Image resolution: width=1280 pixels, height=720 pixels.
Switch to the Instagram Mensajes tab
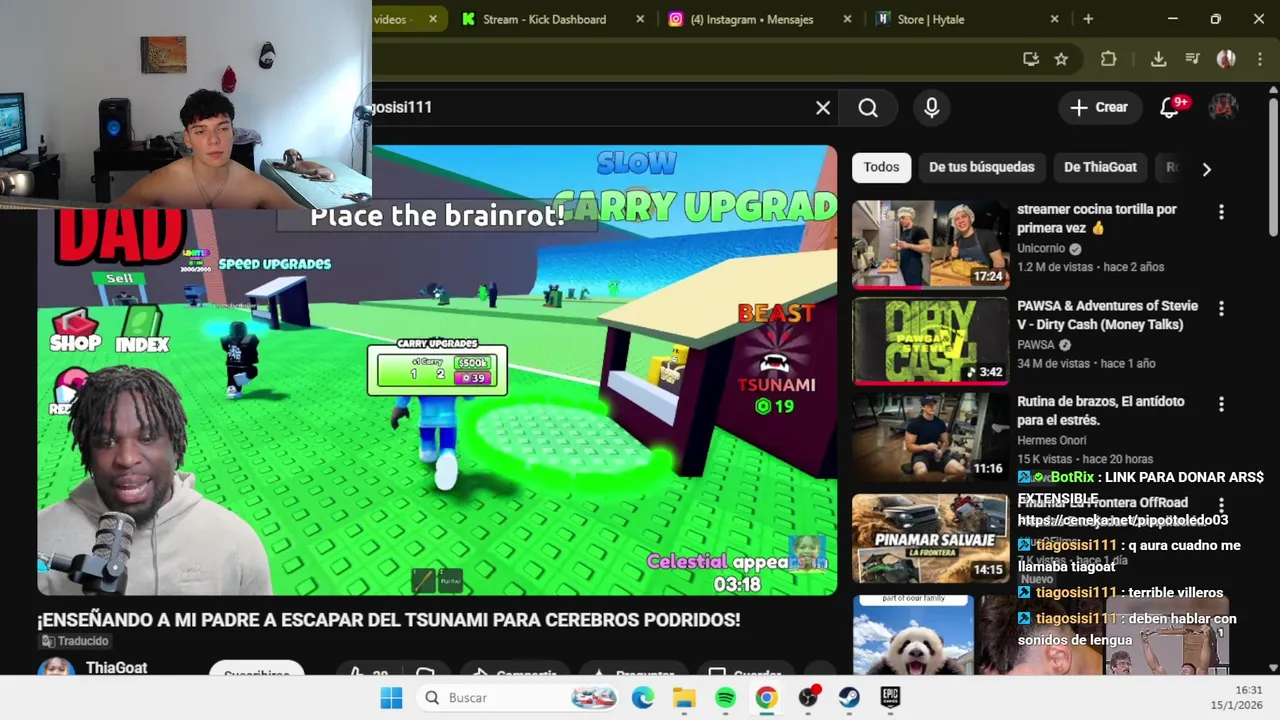[x=754, y=19]
